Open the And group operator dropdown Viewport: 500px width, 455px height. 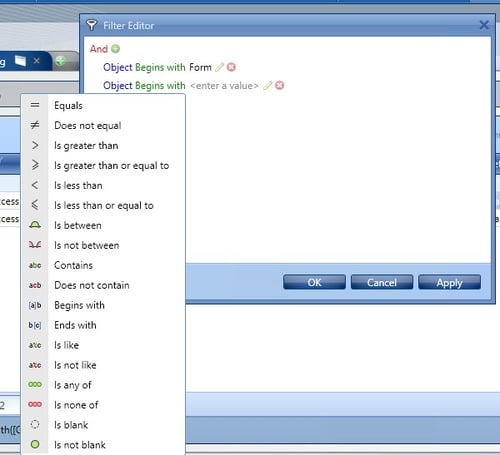[x=99, y=49]
